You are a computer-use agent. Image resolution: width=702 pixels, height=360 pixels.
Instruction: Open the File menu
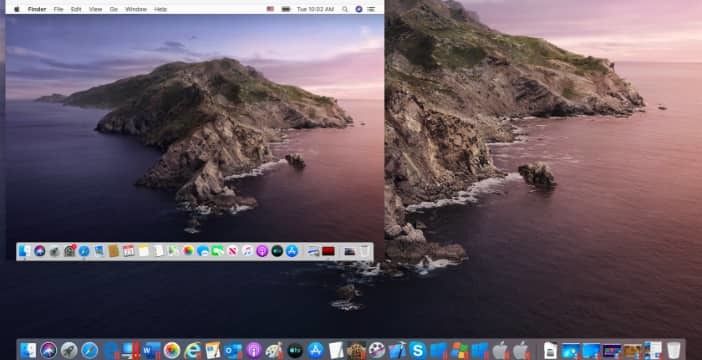(x=58, y=9)
